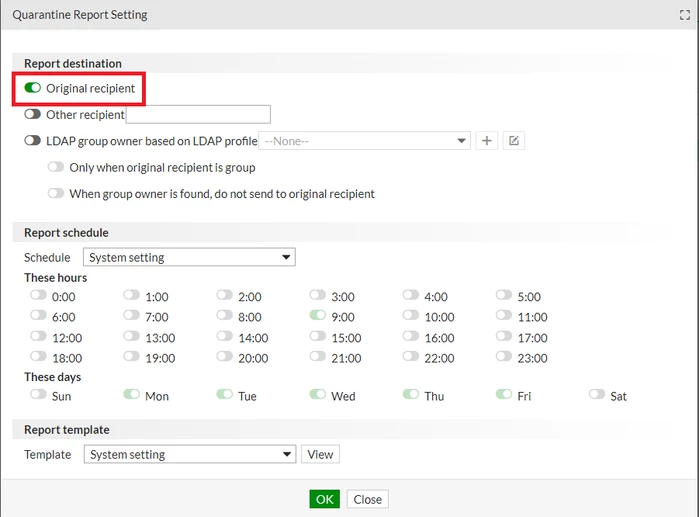This screenshot has width=699, height=517.
Task: Toggle the Tue day switch
Action: pos(225,394)
